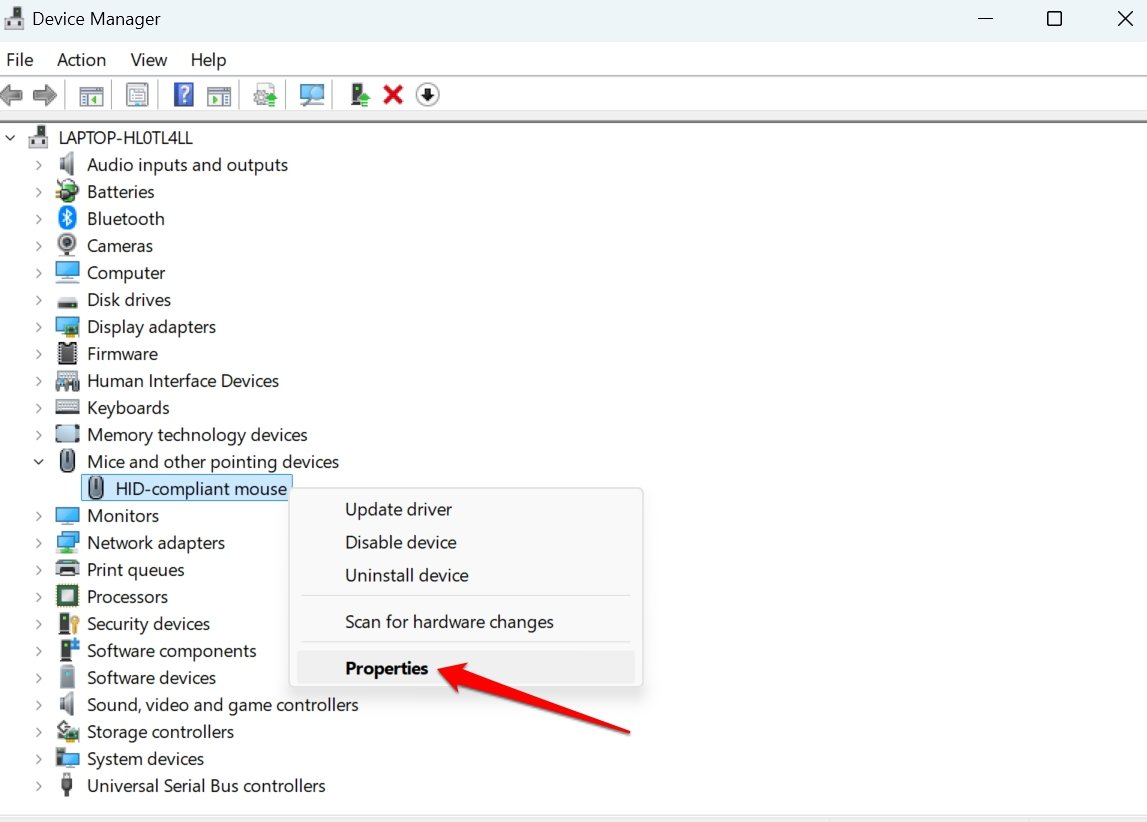Click the Keyboards category icon
The height and width of the screenshot is (822, 1147).
click(x=67, y=407)
